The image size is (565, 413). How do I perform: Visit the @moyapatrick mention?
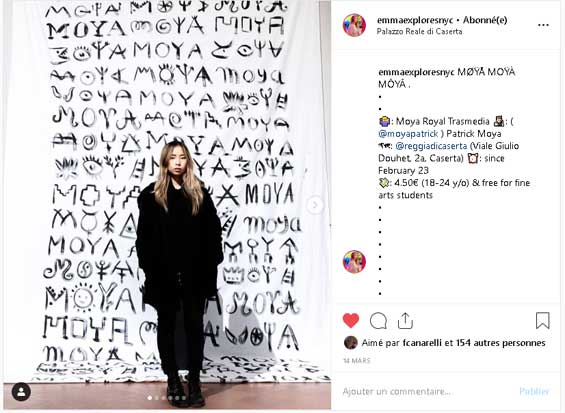pyautogui.click(x=408, y=134)
